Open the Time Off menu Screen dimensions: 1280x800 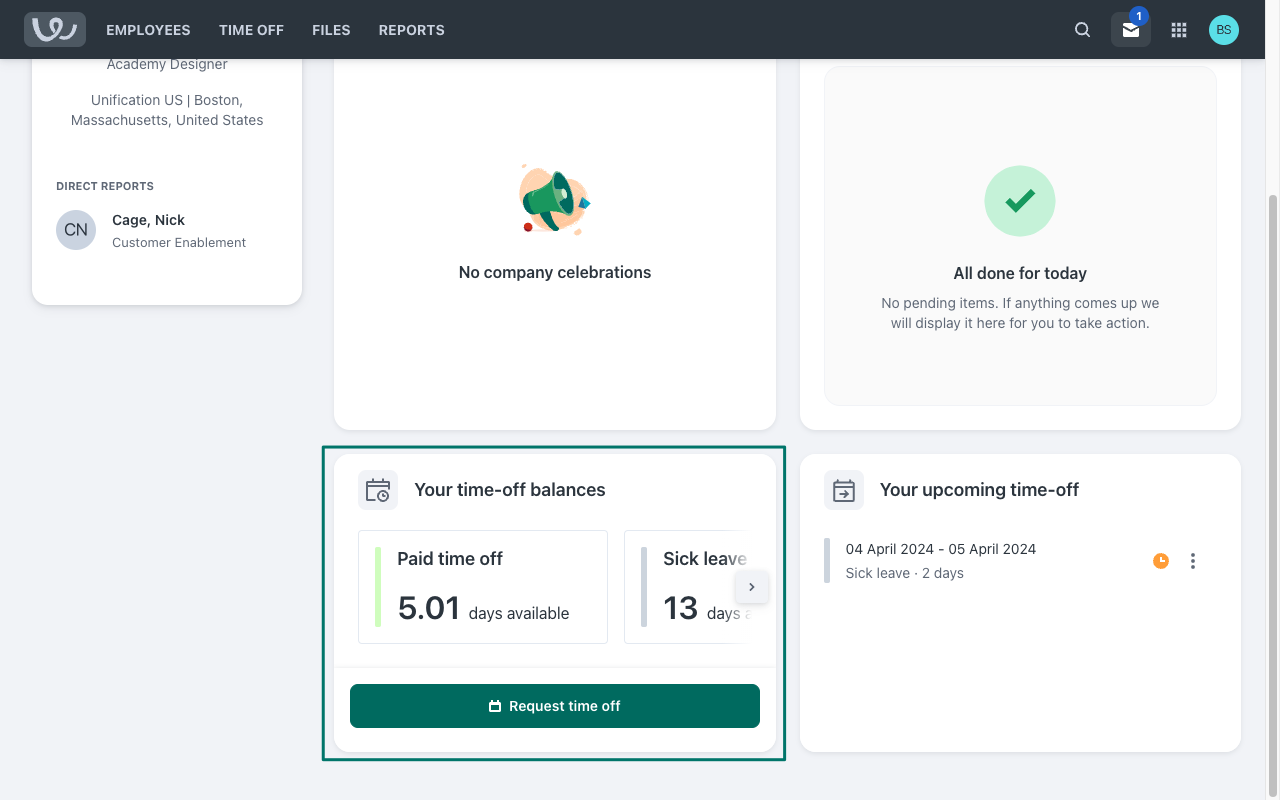pos(251,30)
